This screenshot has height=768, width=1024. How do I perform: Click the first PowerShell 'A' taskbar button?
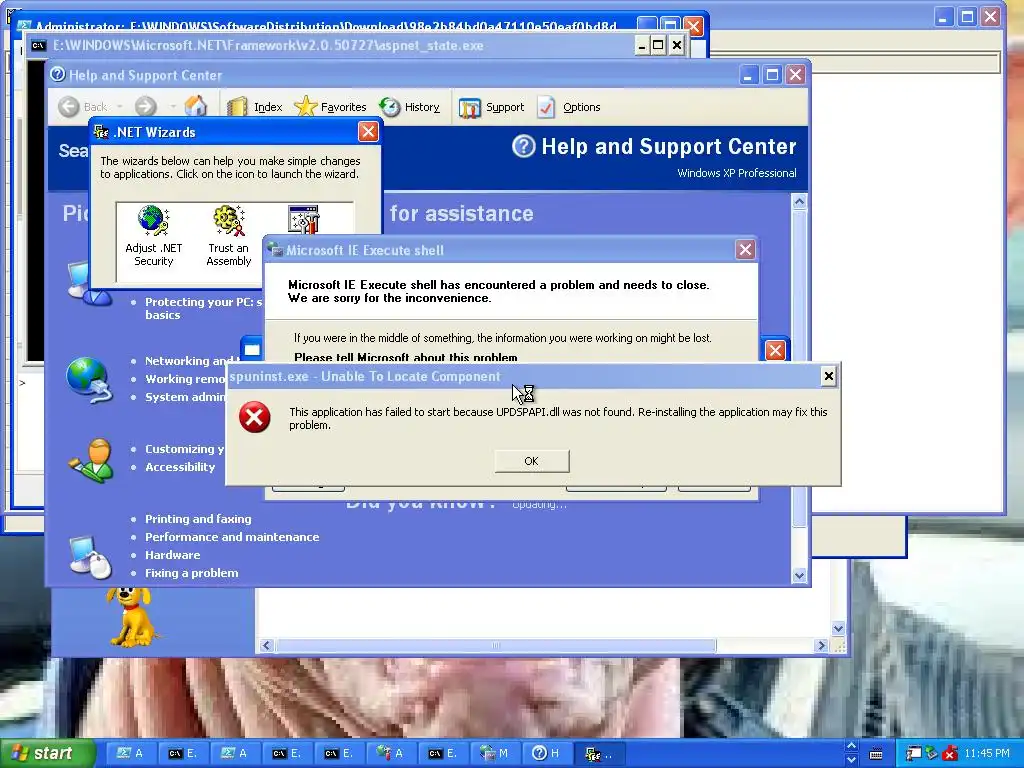pyautogui.click(x=130, y=754)
